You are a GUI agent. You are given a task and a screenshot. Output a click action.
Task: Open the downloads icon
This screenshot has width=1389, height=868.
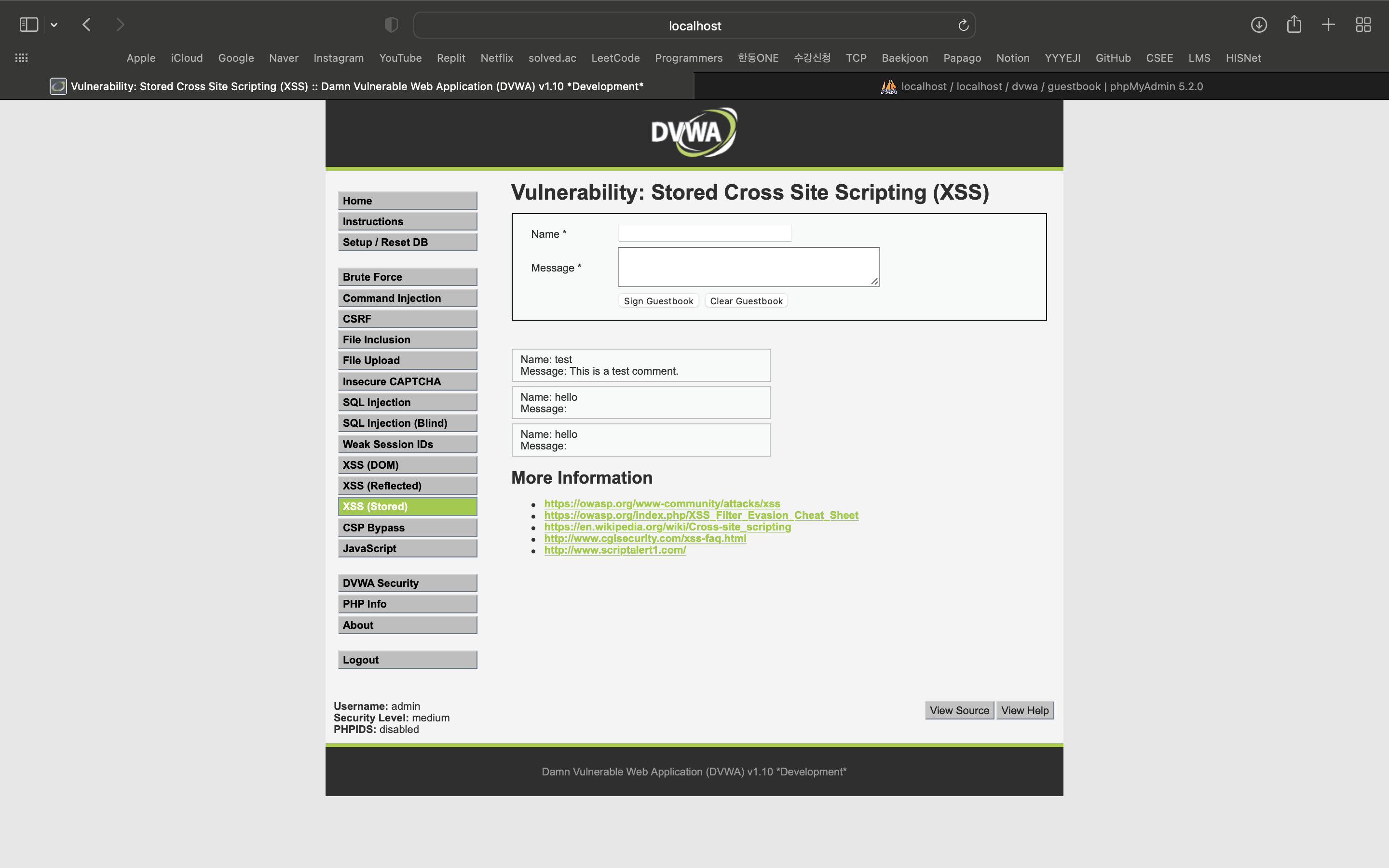tap(1259, 25)
